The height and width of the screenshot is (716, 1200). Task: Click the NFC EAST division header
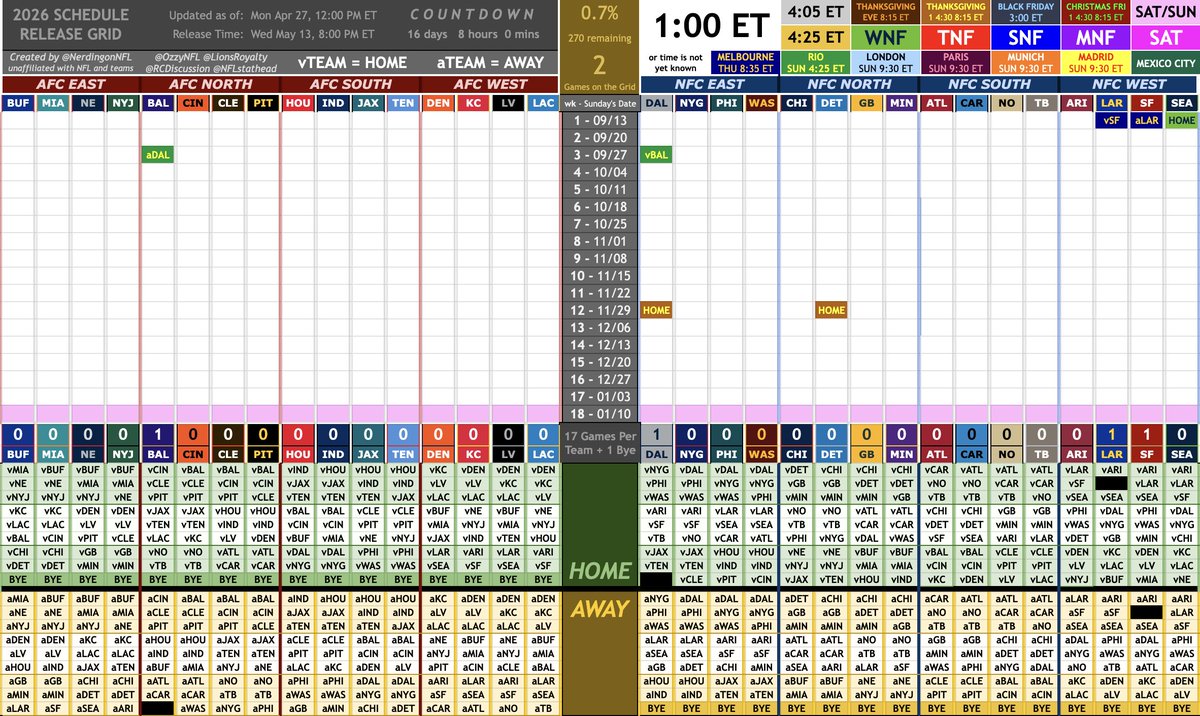pyautogui.click(x=709, y=84)
